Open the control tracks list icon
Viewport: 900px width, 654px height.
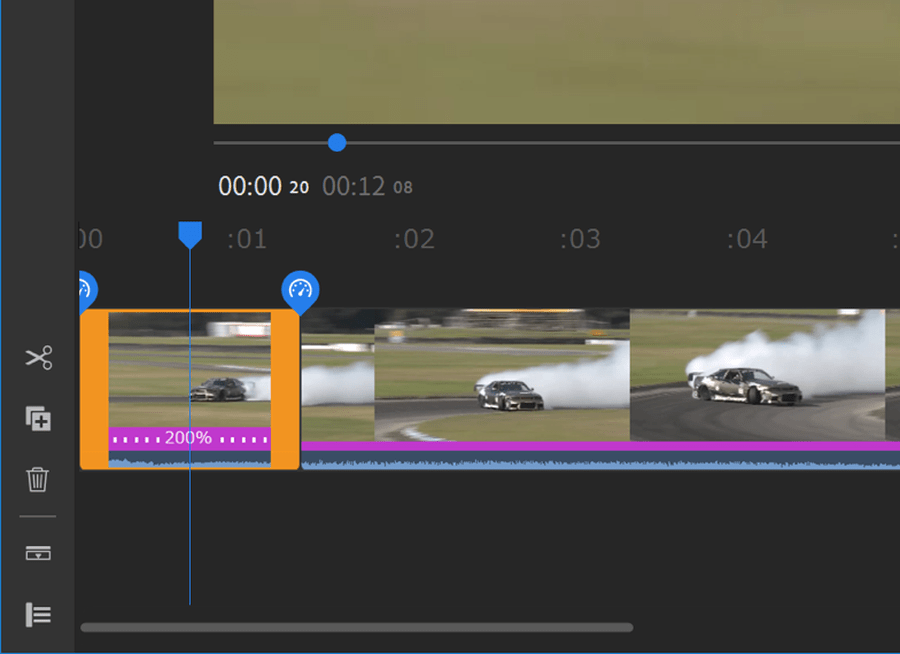click(x=38, y=614)
